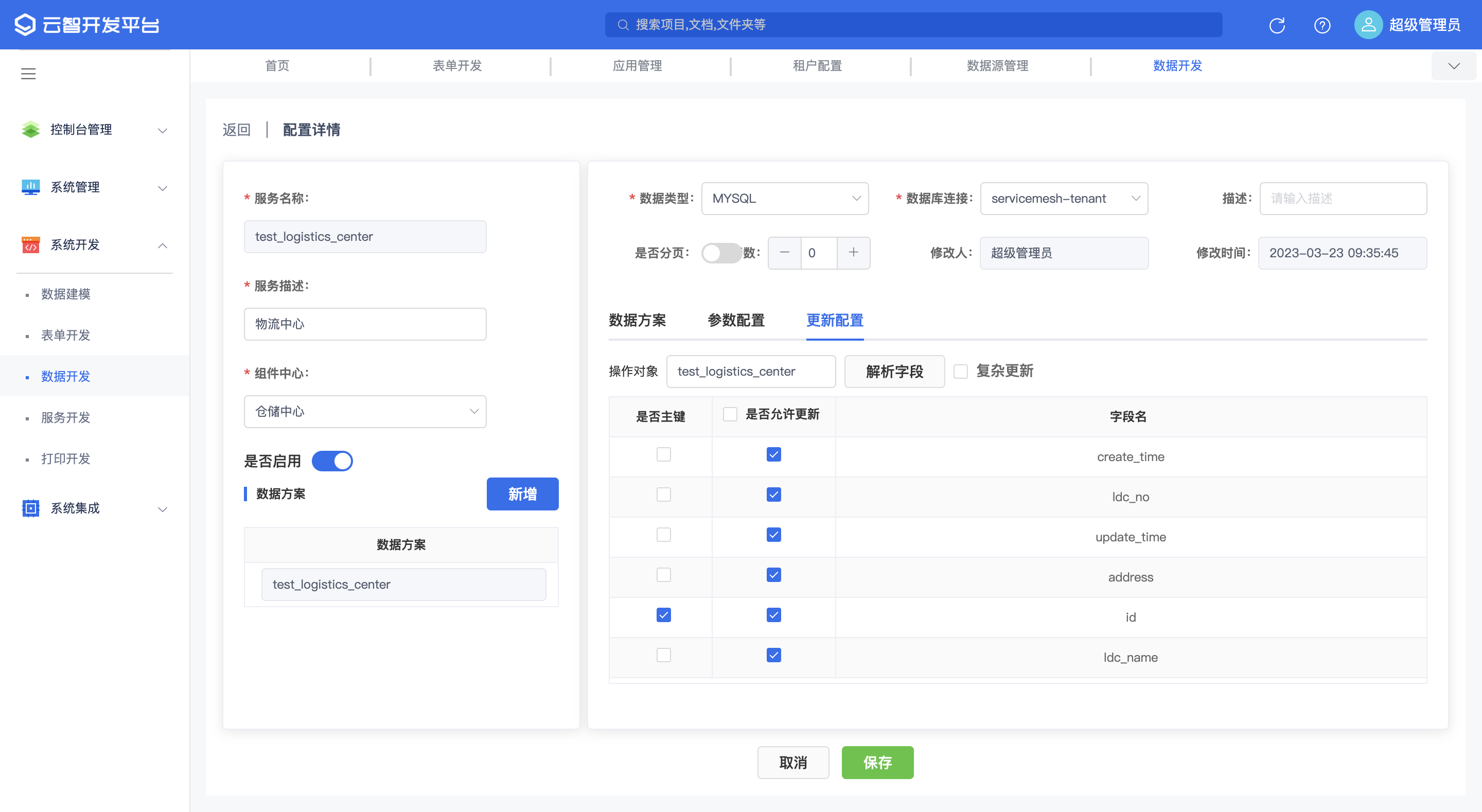Uncheck allow update for create_time
The image size is (1482, 812).
[773, 455]
